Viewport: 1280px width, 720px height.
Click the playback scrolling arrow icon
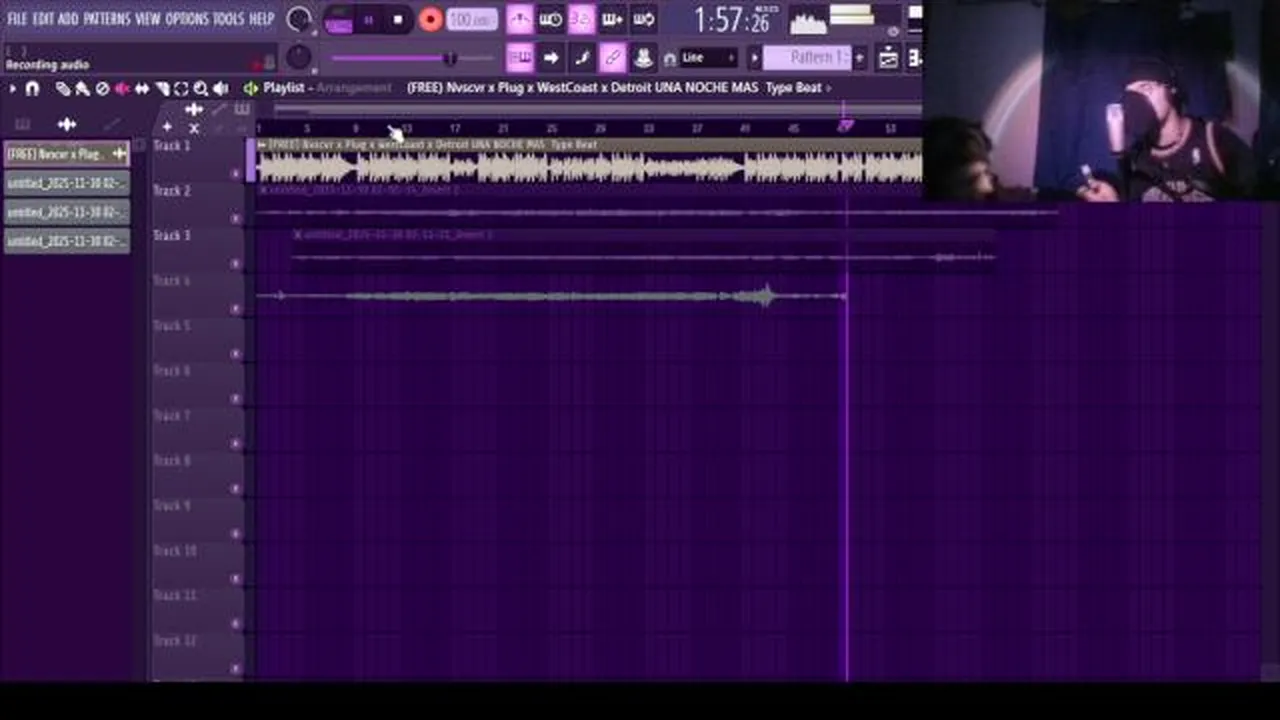[551, 58]
